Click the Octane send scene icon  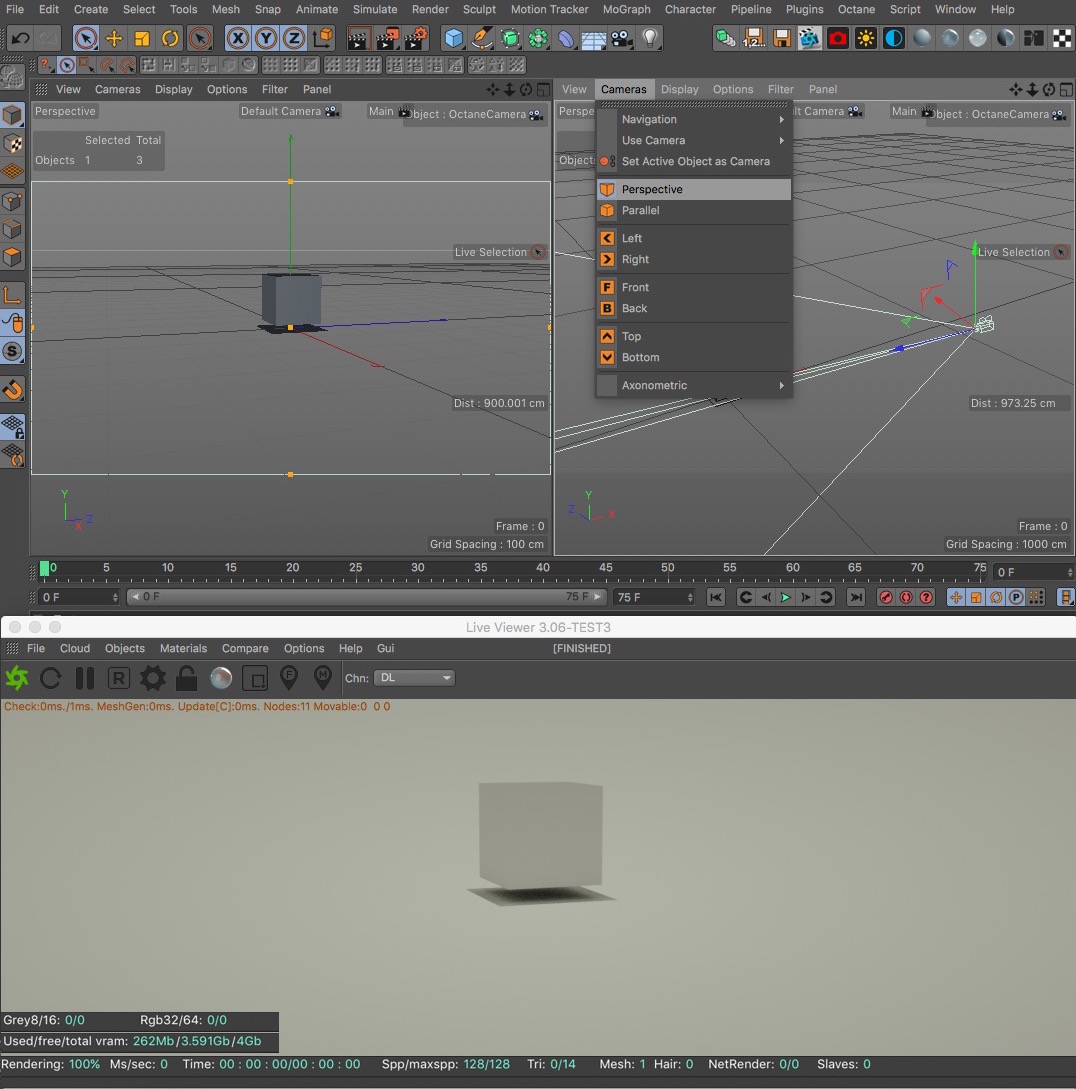17,678
